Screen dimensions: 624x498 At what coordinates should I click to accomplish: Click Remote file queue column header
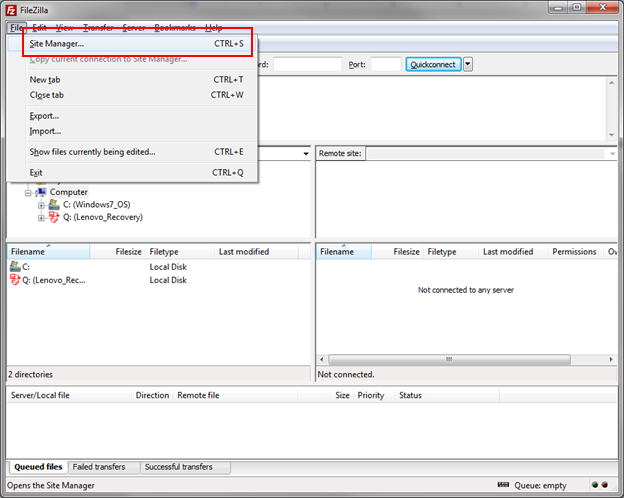235,395
